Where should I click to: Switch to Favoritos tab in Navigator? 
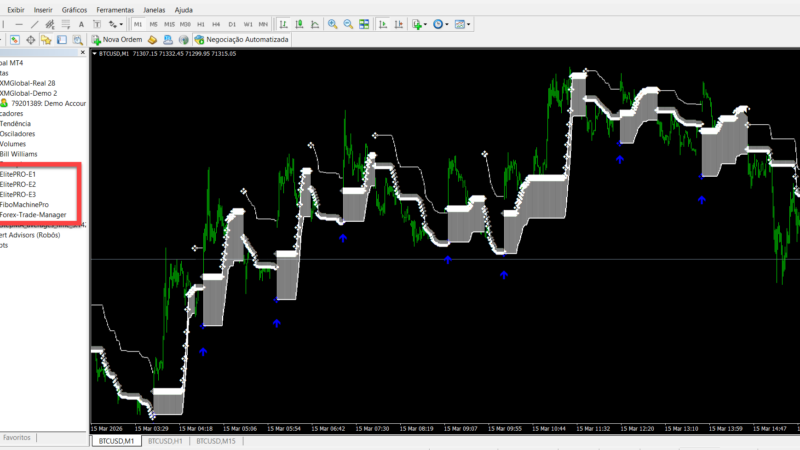coord(17,438)
